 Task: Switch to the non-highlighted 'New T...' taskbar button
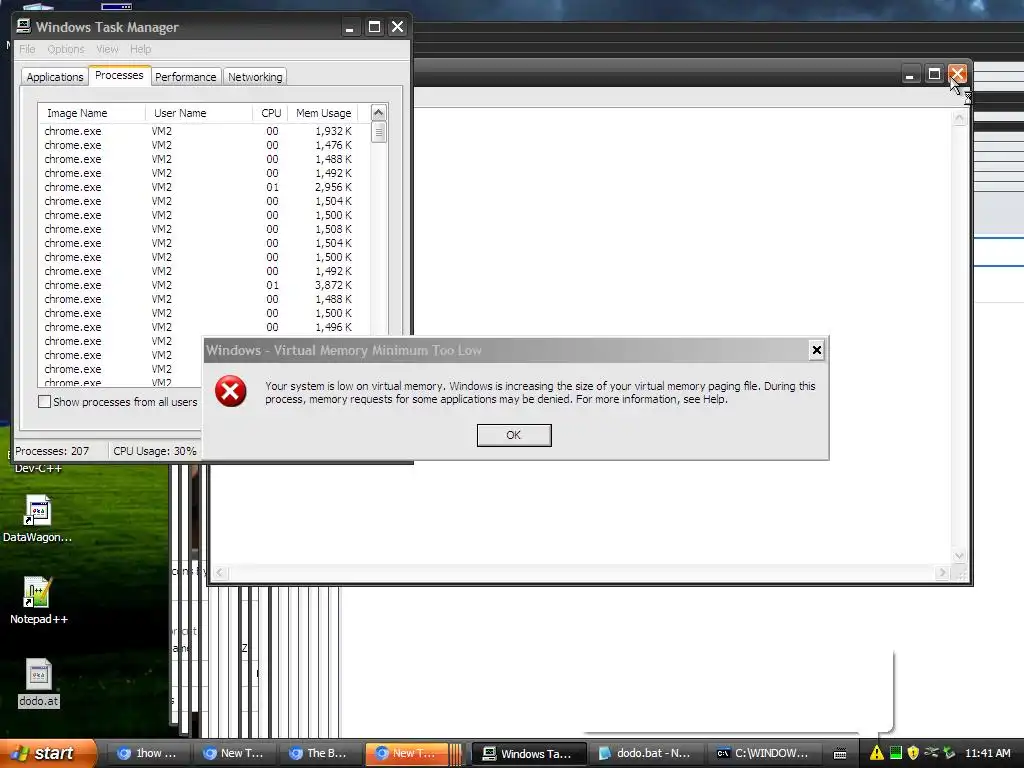[234, 754]
